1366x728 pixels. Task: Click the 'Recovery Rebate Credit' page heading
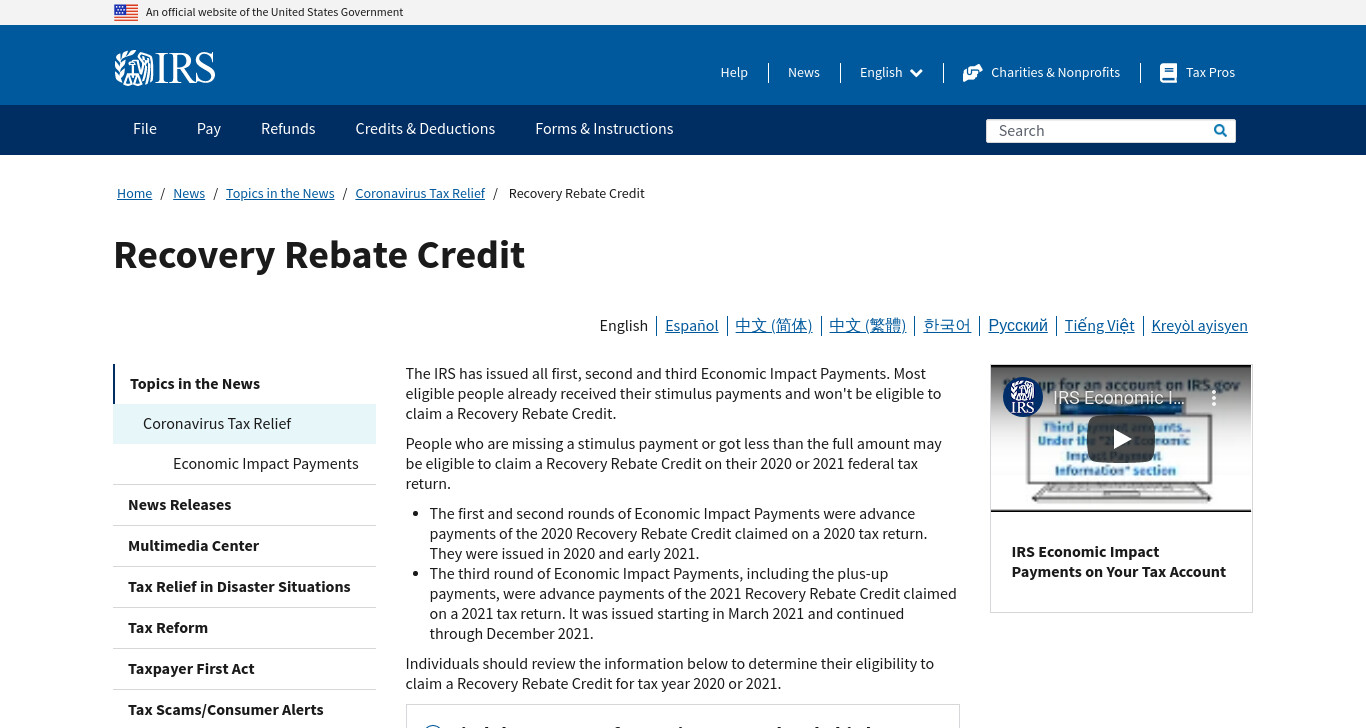tap(319, 255)
